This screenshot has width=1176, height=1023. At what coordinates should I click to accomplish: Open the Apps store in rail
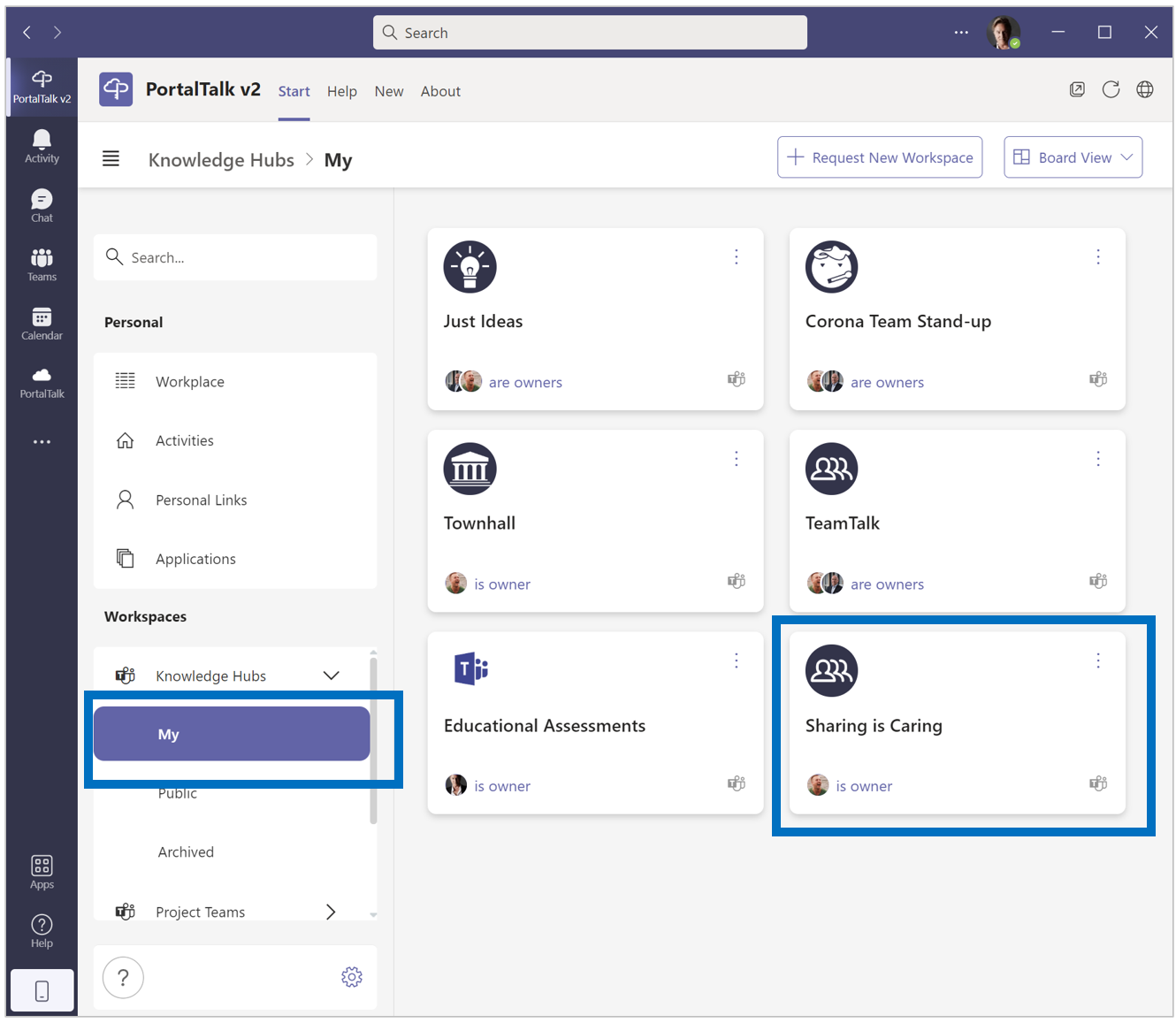(42, 872)
